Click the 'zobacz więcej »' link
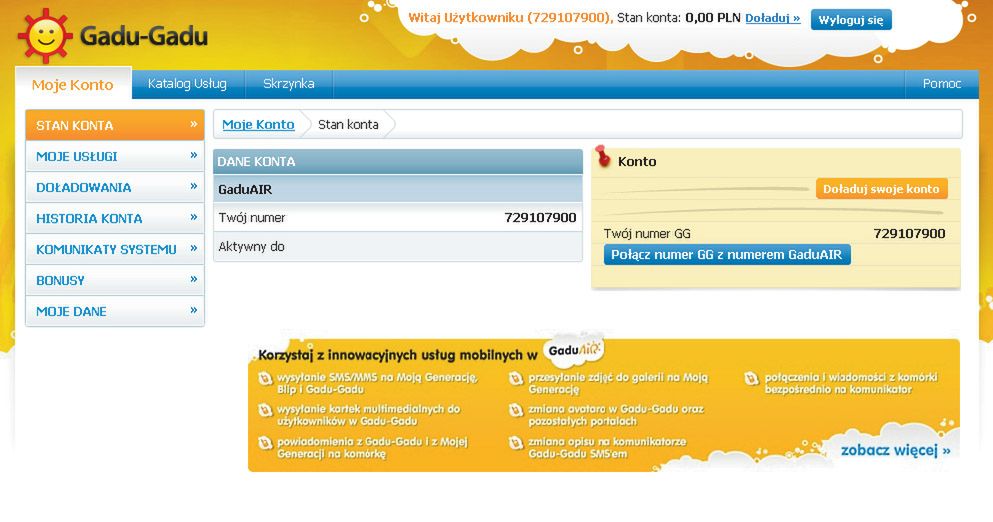This screenshot has height=522, width=993. point(895,450)
